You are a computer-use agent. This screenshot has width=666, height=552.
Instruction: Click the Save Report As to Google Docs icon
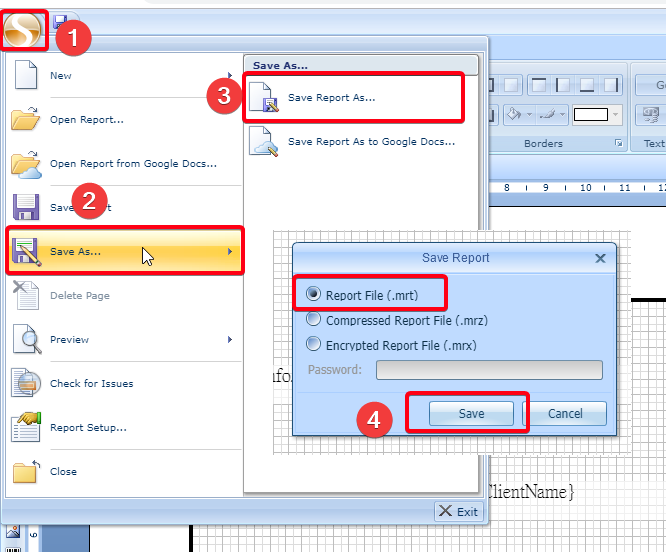(264, 142)
